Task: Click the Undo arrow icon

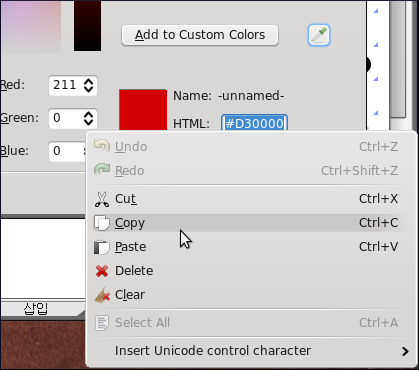Action: tap(102, 146)
